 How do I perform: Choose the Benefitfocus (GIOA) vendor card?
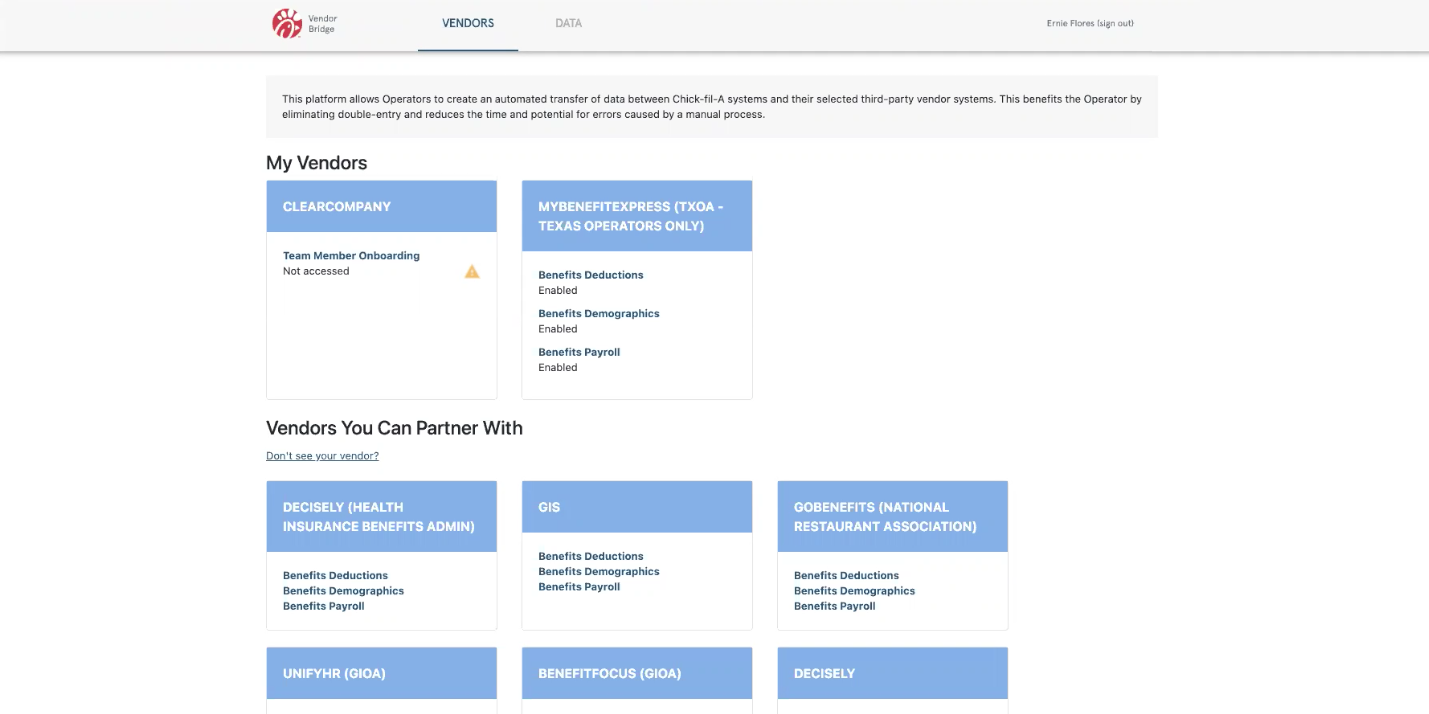[x=637, y=673]
